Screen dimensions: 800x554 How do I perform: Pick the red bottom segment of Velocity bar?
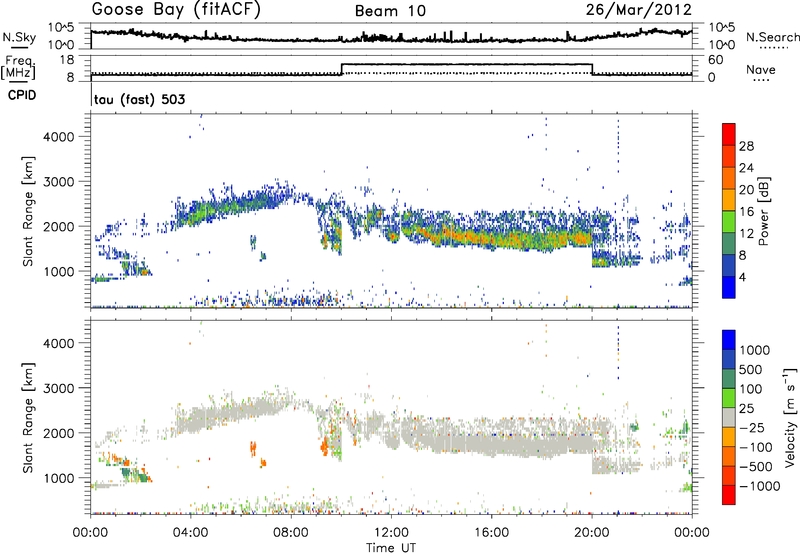[x=729, y=495]
